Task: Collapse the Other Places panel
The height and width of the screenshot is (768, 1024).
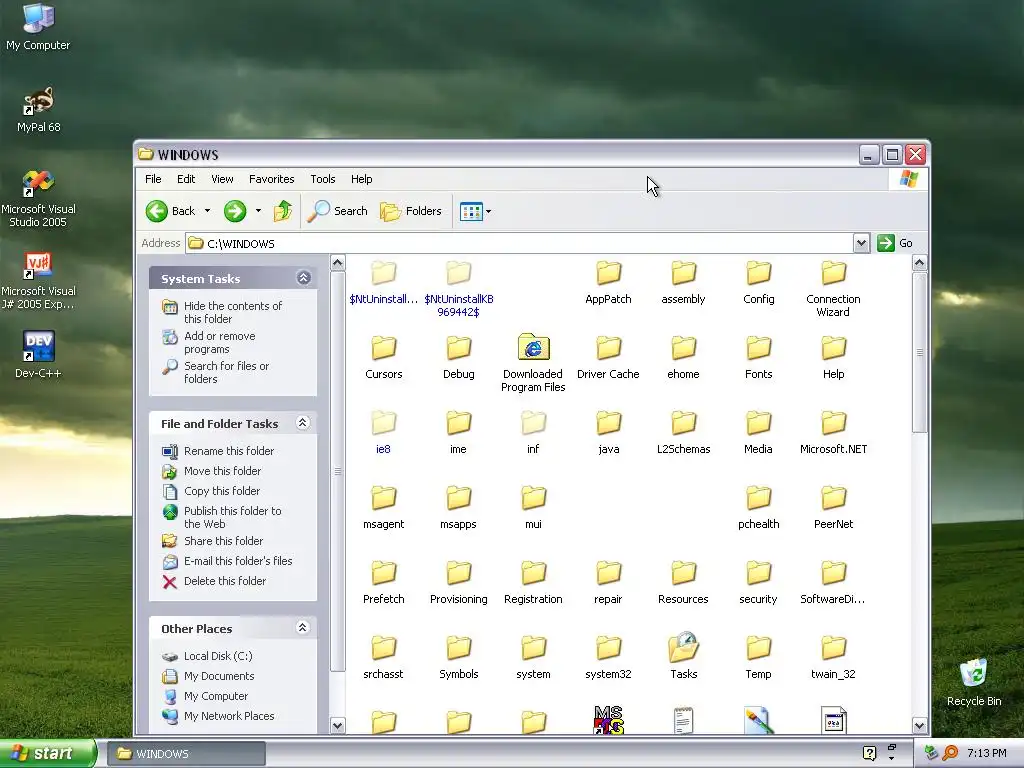Action: (x=302, y=628)
